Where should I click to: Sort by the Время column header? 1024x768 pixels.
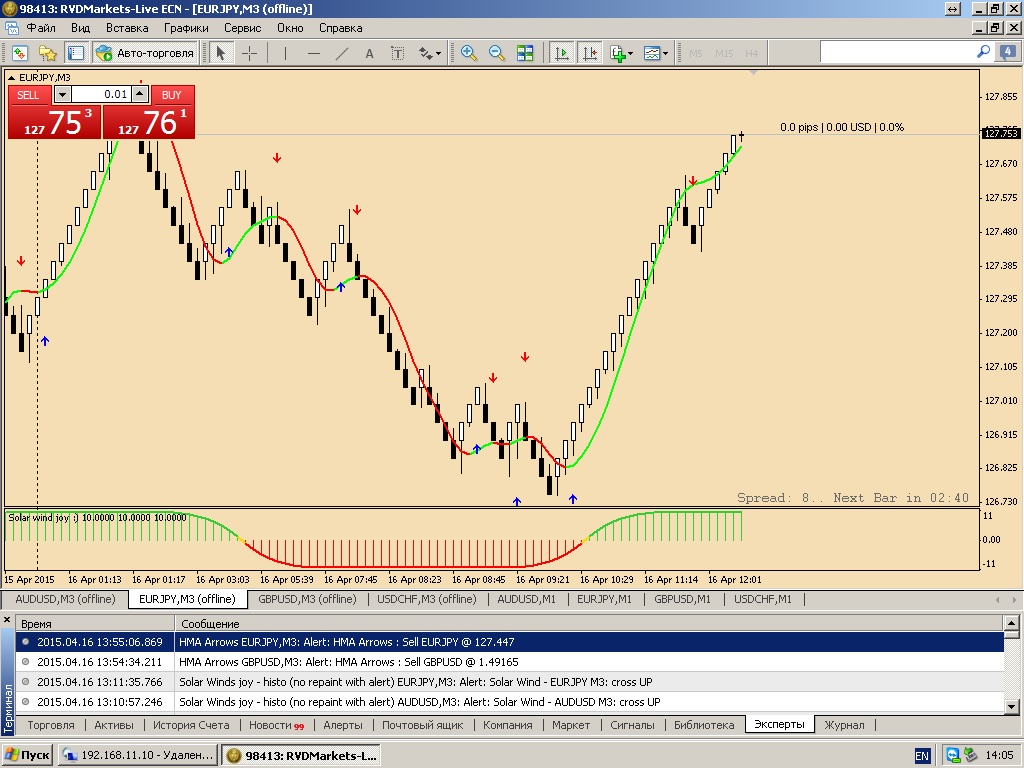pos(95,624)
